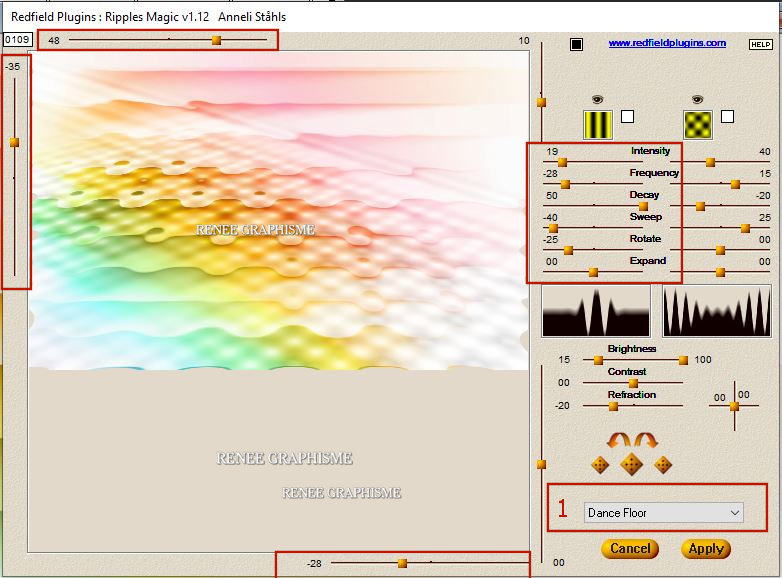Screen dimensions: 782x578
Task: Click the Refraction slider handle at -20
Action: pos(613,406)
